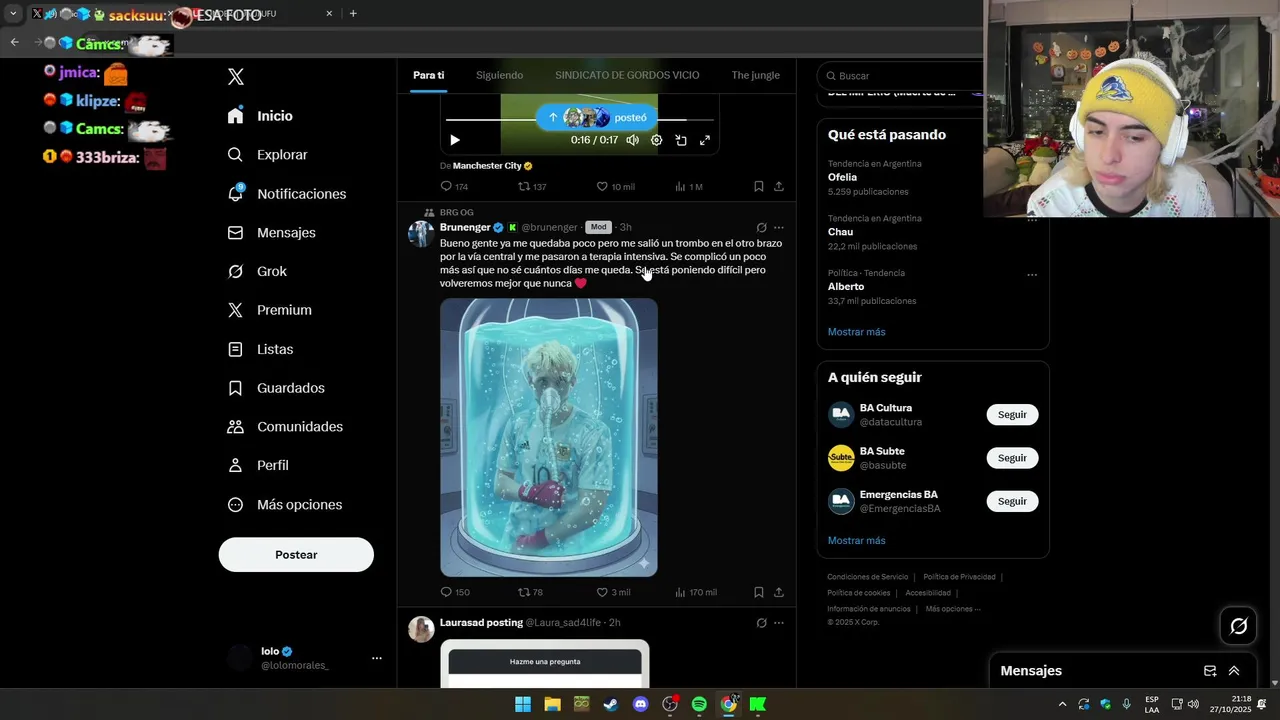
Task: Open the Chau trending topic
Action: click(840, 232)
